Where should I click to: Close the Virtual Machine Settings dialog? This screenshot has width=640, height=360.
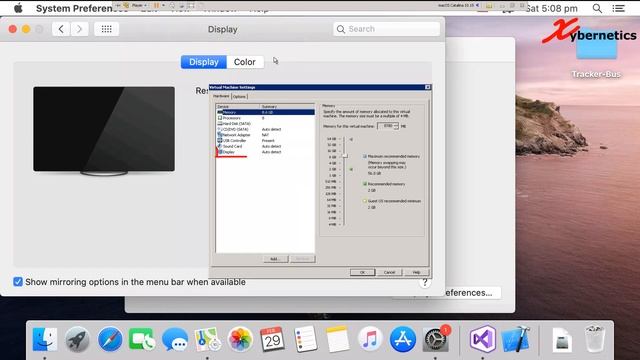pos(427,87)
